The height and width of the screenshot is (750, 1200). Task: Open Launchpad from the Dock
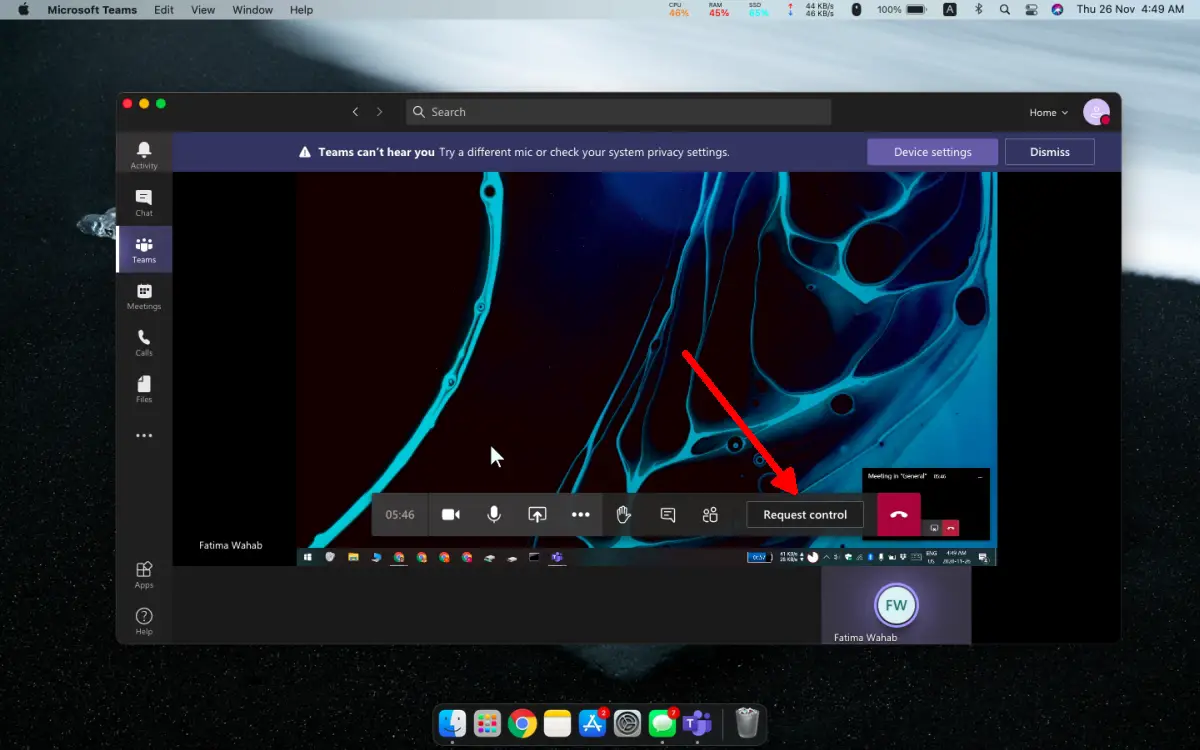(487, 722)
